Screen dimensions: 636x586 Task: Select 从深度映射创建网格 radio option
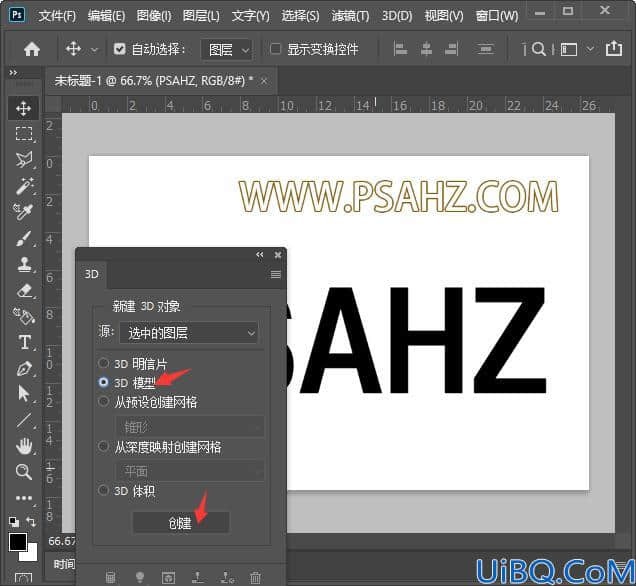pyautogui.click(x=103, y=446)
